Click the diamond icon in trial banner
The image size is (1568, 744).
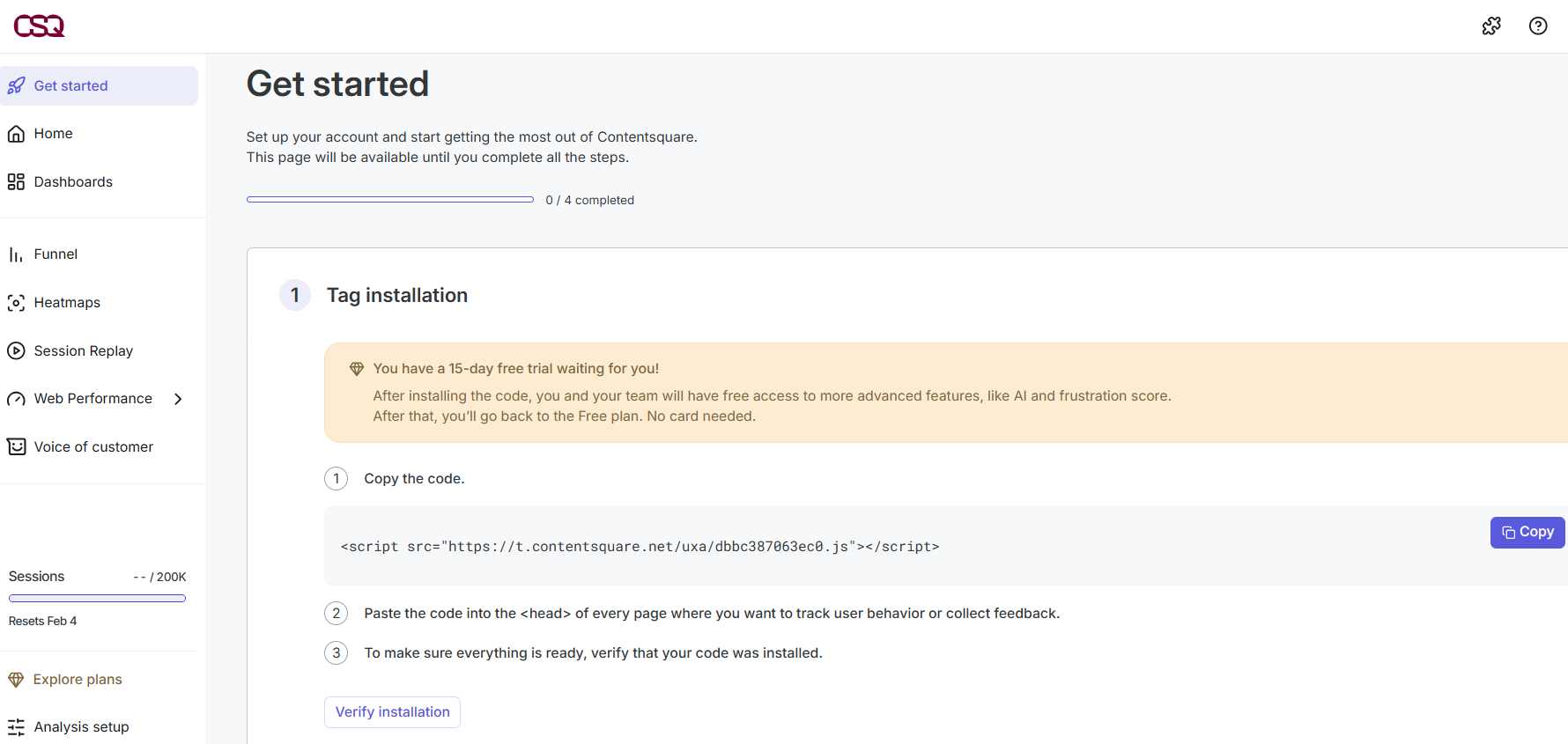tap(357, 369)
